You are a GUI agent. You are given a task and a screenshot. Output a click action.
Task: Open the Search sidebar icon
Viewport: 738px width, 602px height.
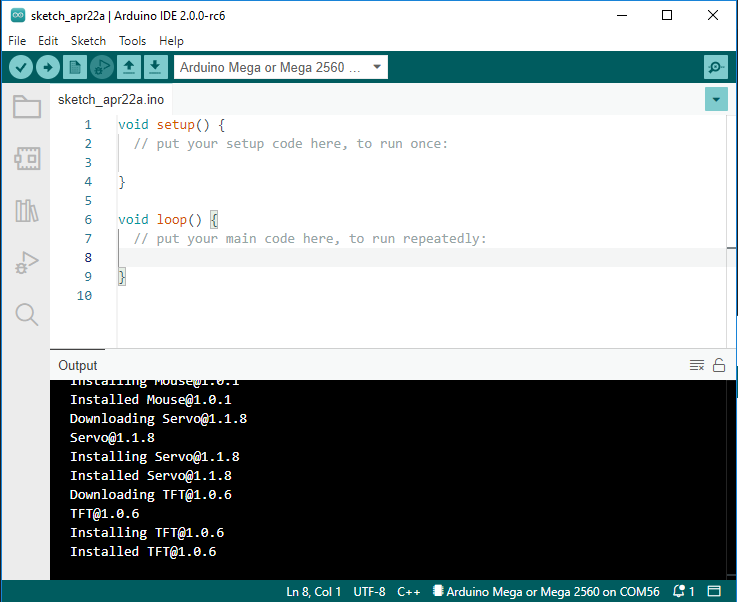(27, 314)
